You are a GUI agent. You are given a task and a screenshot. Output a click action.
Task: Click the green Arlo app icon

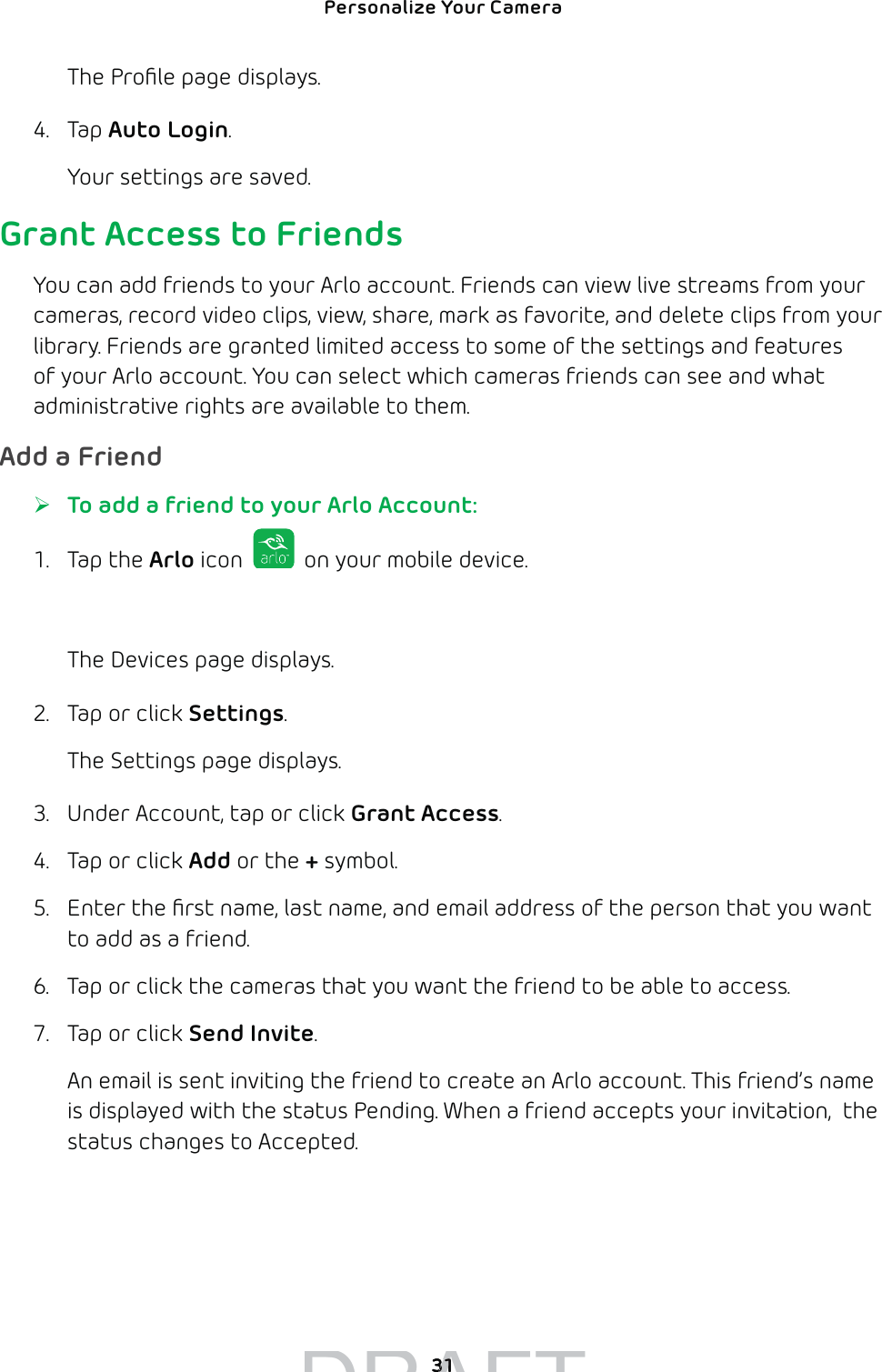tap(274, 548)
